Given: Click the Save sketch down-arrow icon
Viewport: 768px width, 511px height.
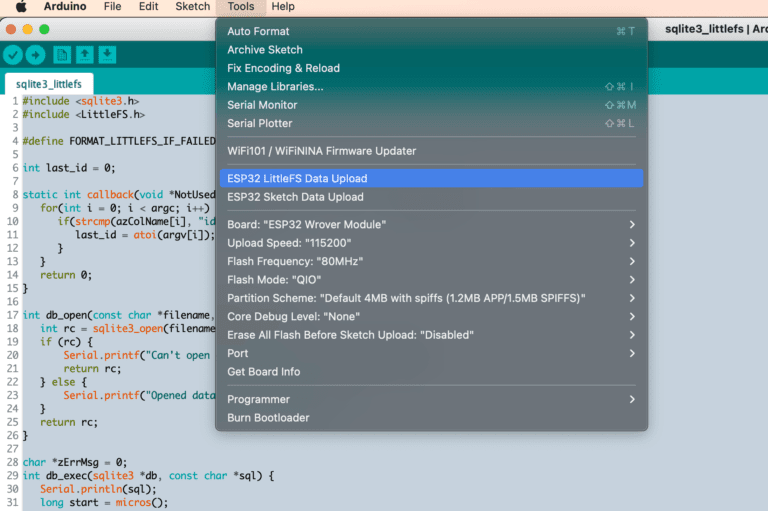Looking at the screenshot, I should coord(107,56).
